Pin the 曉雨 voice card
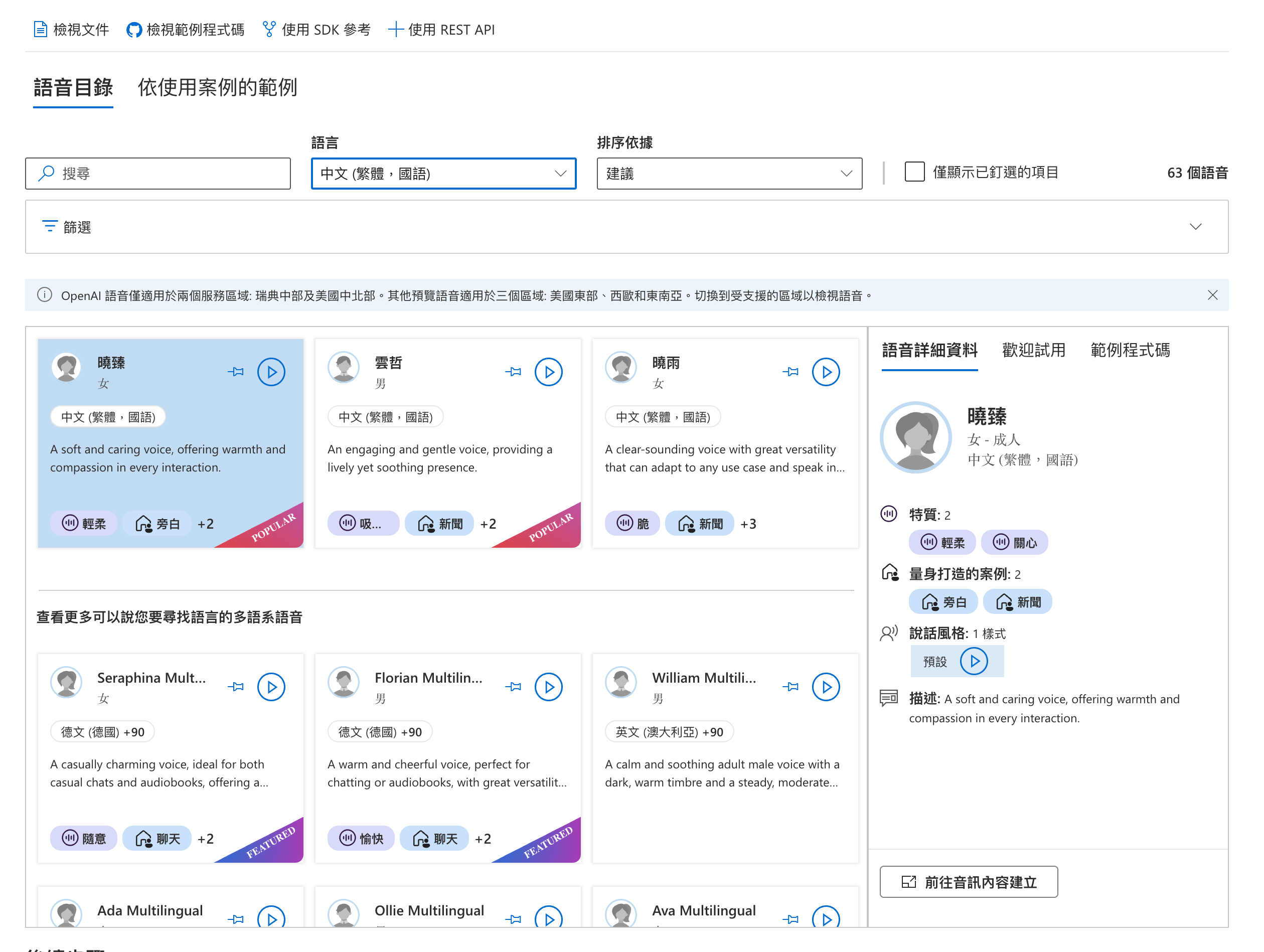Image resolution: width=1264 pixels, height=952 pixels. point(791,372)
